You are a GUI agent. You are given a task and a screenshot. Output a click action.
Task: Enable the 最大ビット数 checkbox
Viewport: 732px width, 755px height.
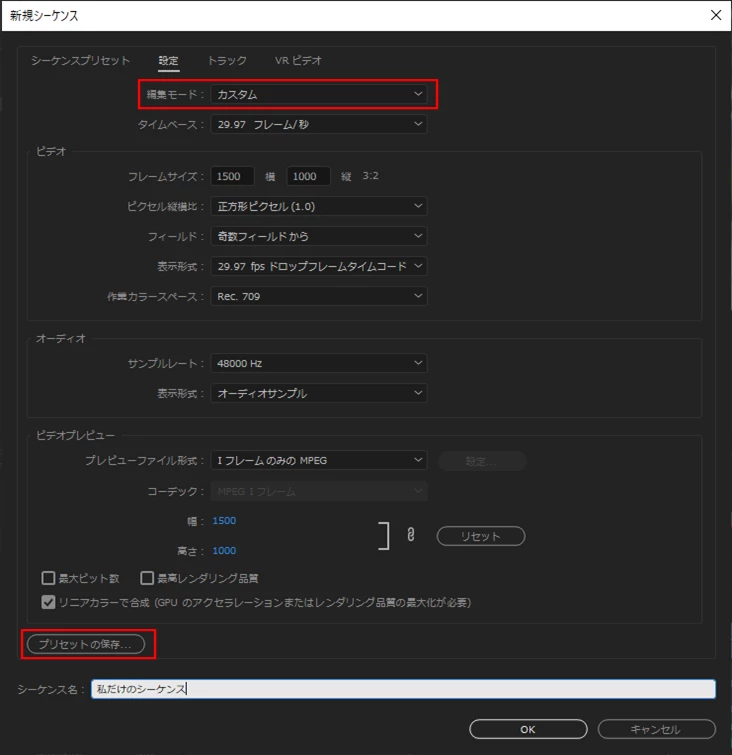point(48,578)
